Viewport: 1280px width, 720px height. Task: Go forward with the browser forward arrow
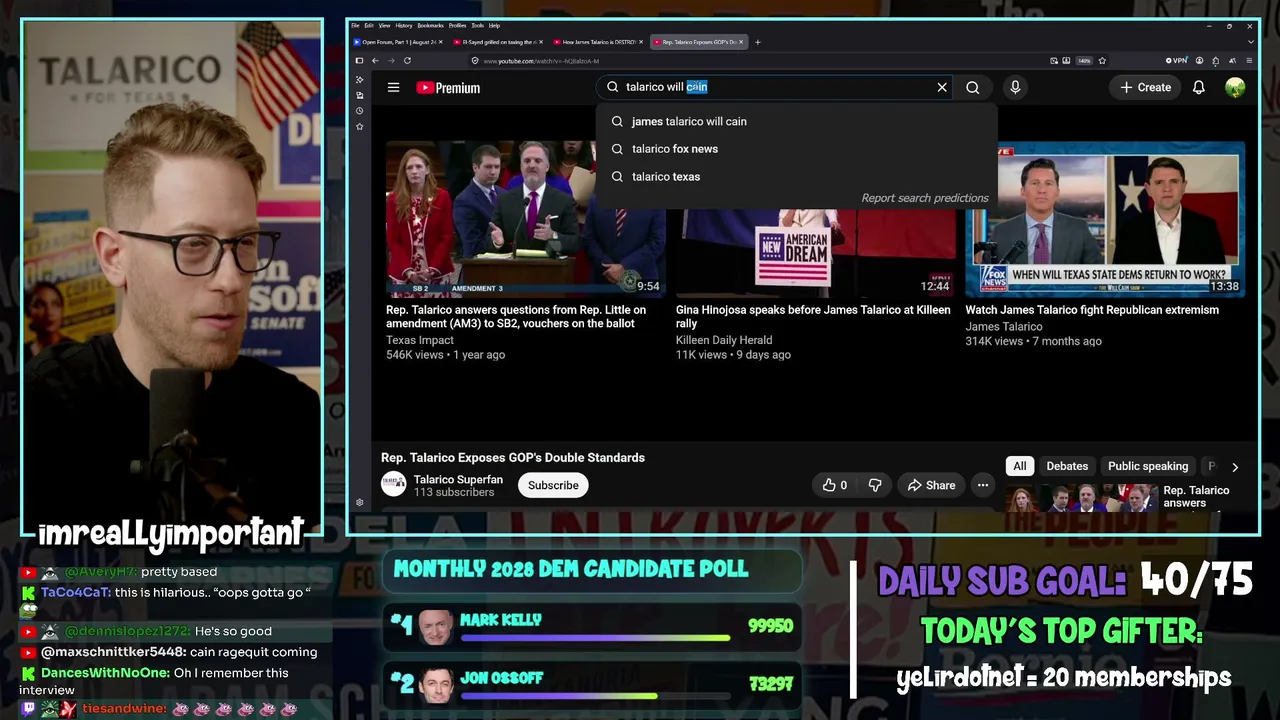[392, 61]
